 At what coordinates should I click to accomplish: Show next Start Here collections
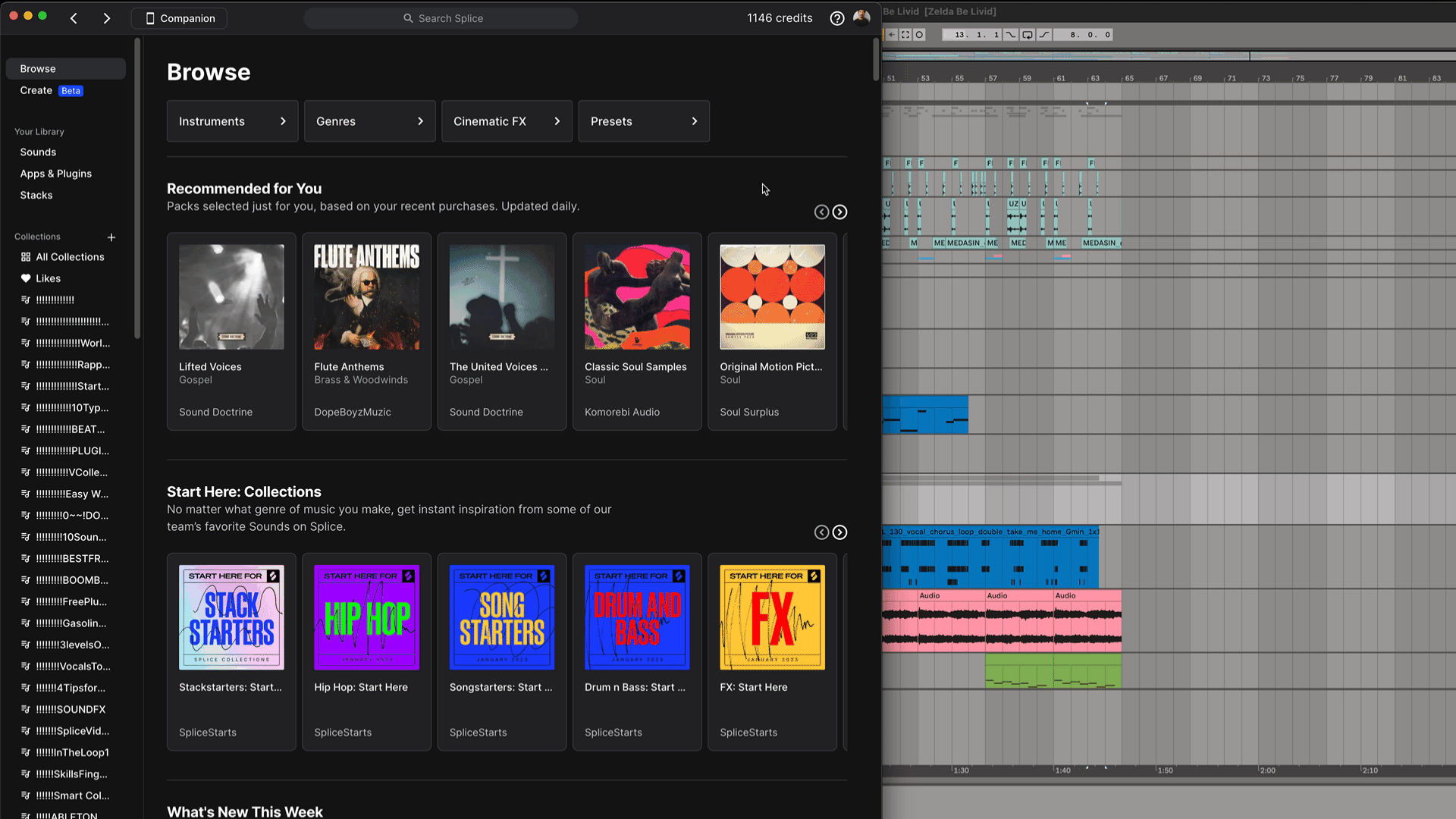click(x=839, y=532)
